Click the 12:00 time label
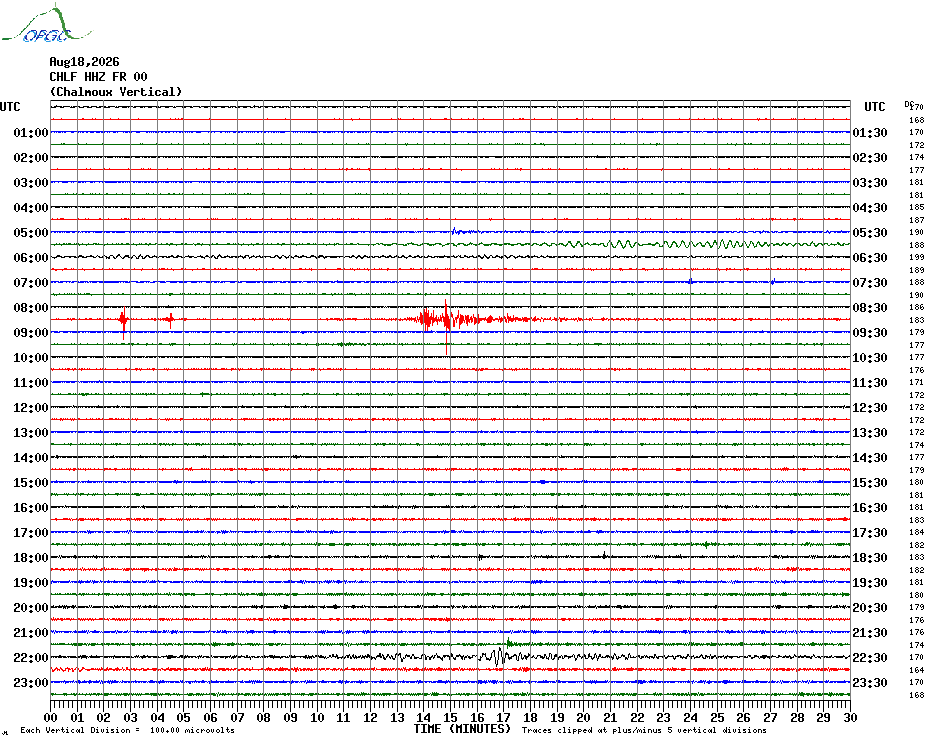This screenshot has width=930, height=744. [x=31, y=408]
